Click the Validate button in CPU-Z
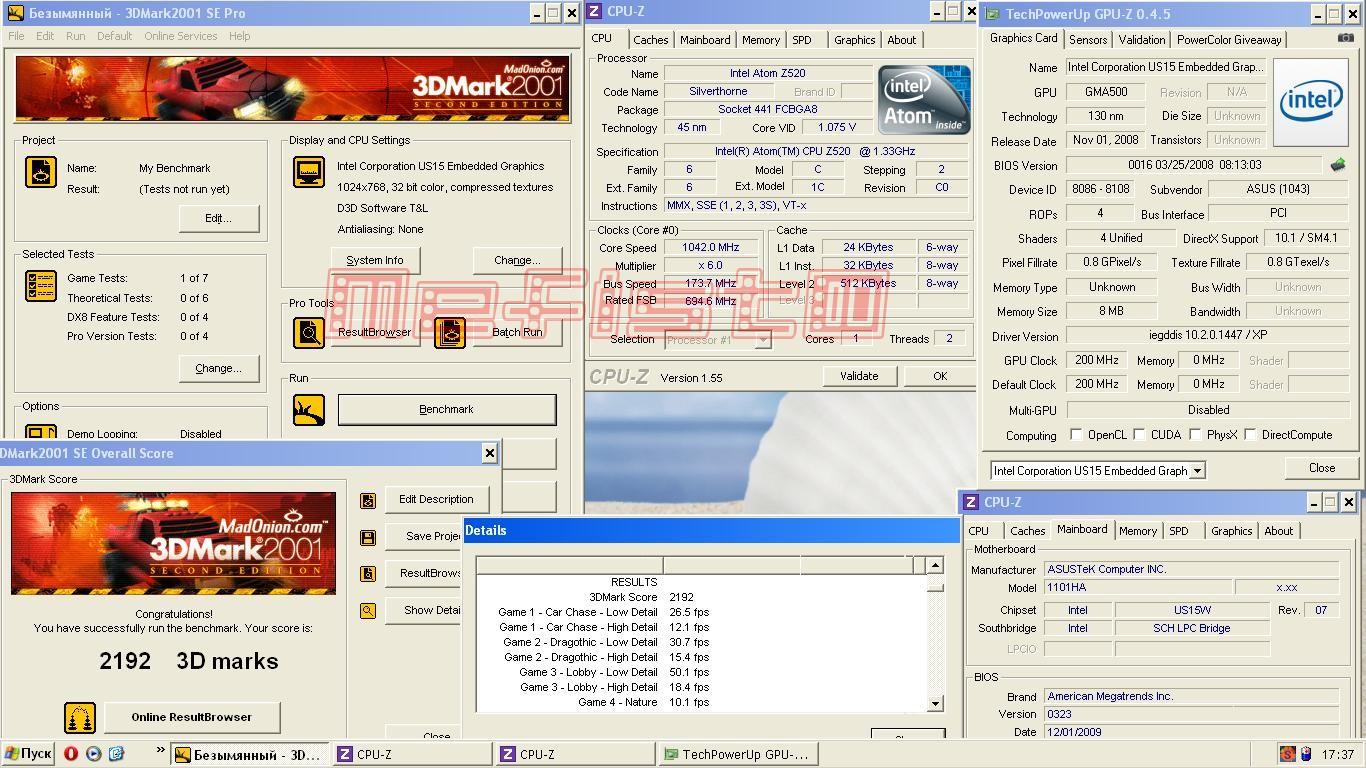The width and height of the screenshot is (1366, 768). click(x=859, y=376)
